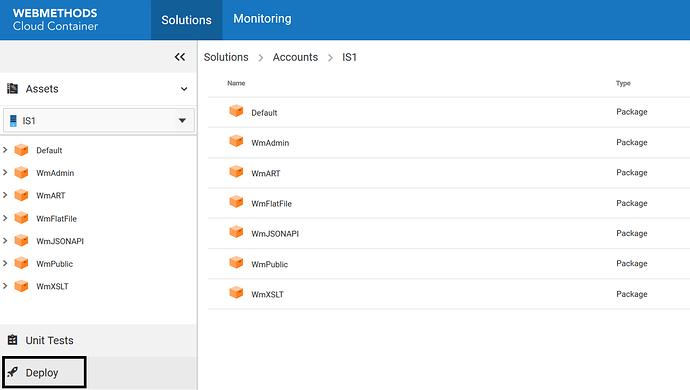The height and width of the screenshot is (390, 690).
Task: Collapse the Assets section chevron
Action: [184, 89]
